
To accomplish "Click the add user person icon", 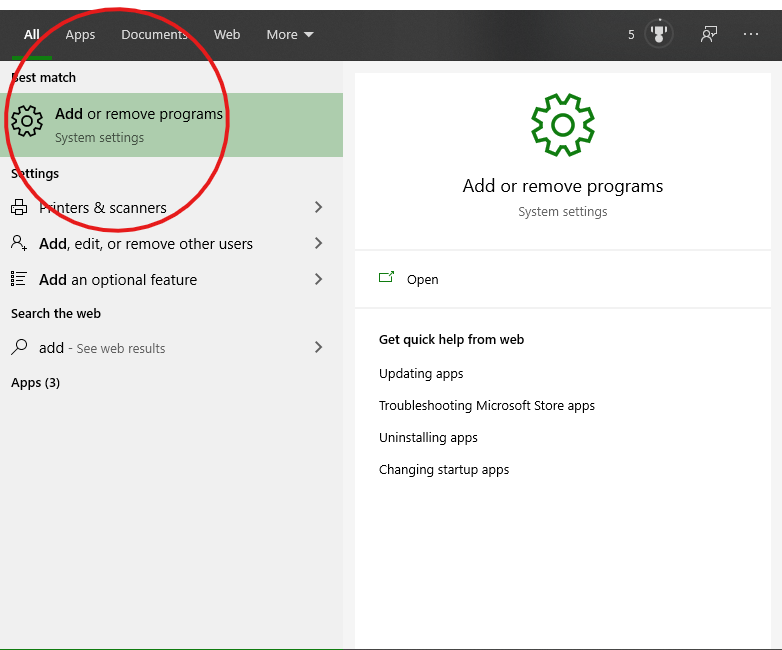I will tap(19, 243).
